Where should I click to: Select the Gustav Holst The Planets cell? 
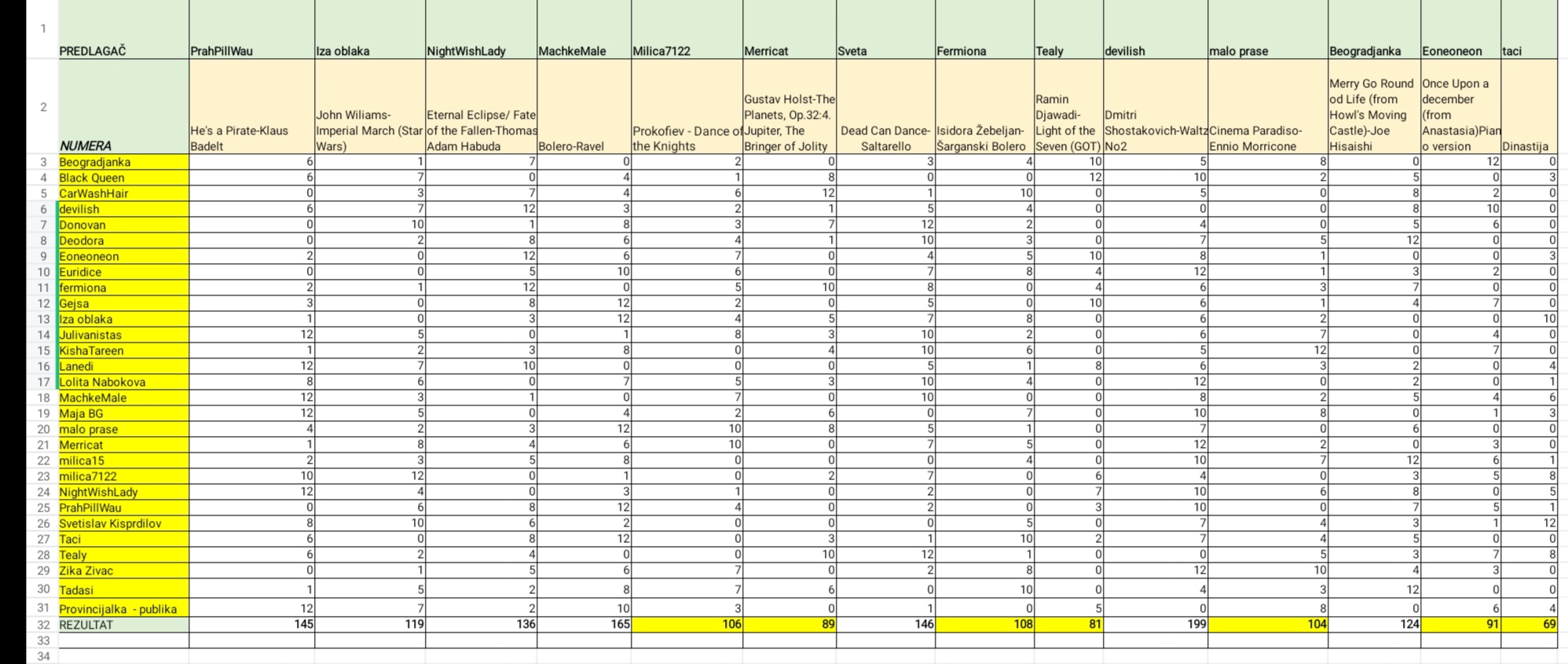[789, 107]
